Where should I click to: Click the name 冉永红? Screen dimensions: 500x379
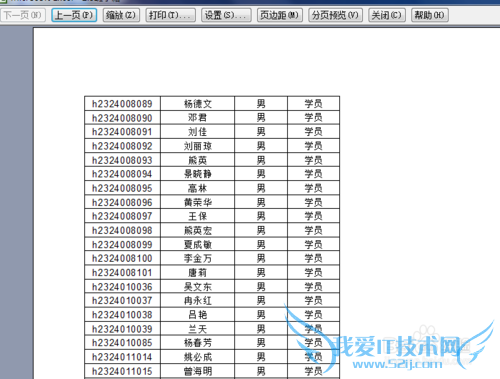tap(198, 301)
